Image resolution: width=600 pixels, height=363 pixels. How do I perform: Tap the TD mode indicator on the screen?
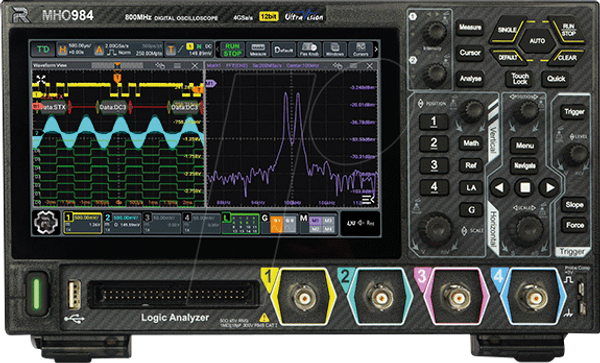click(43, 49)
